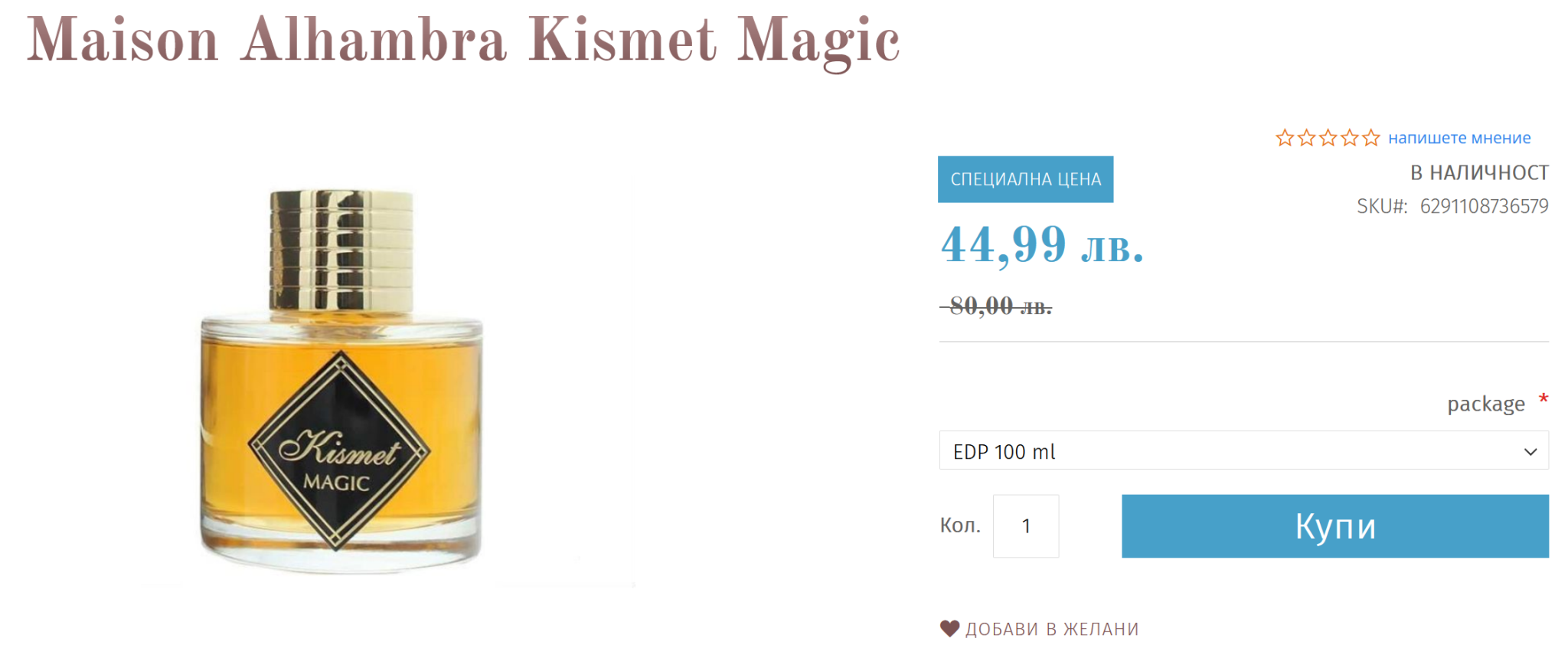Expand the package selector chevron arrow

pyautogui.click(x=1530, y=452)
